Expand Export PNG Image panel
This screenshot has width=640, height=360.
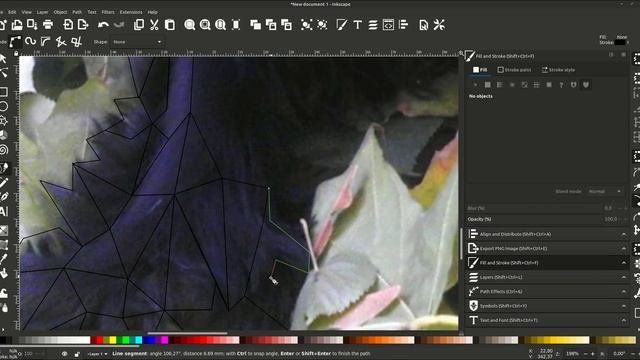point(547,248)
